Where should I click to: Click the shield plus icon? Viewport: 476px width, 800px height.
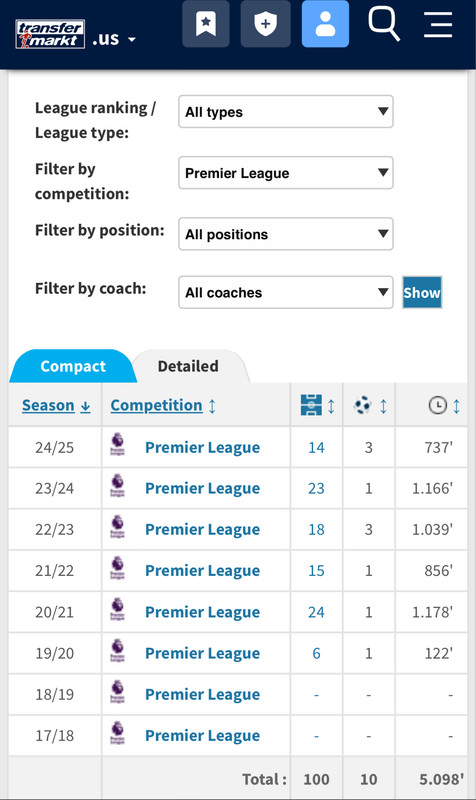pos(265,23)
